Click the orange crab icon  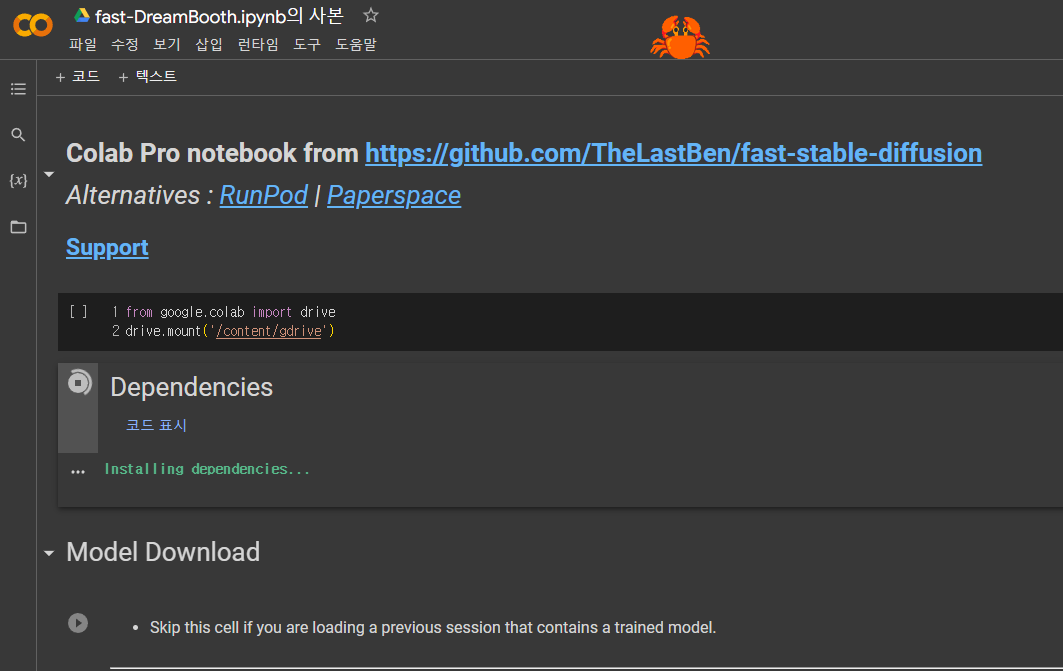(x=680, y=37)
